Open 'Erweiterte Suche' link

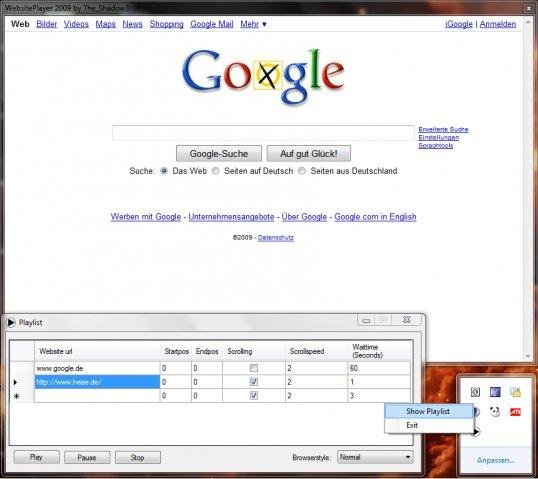[443, 129]
